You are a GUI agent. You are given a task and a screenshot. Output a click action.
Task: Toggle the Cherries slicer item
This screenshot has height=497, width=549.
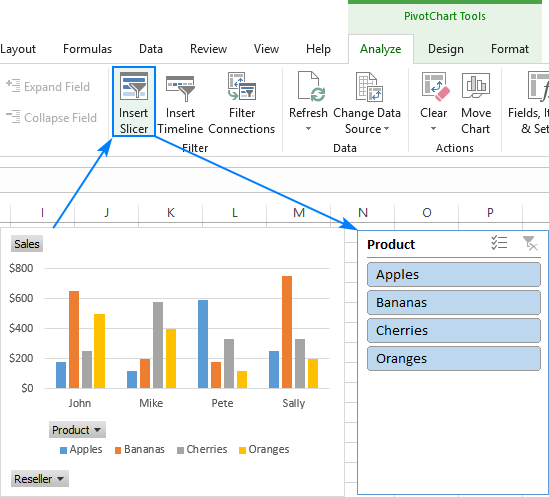(454, 330)
